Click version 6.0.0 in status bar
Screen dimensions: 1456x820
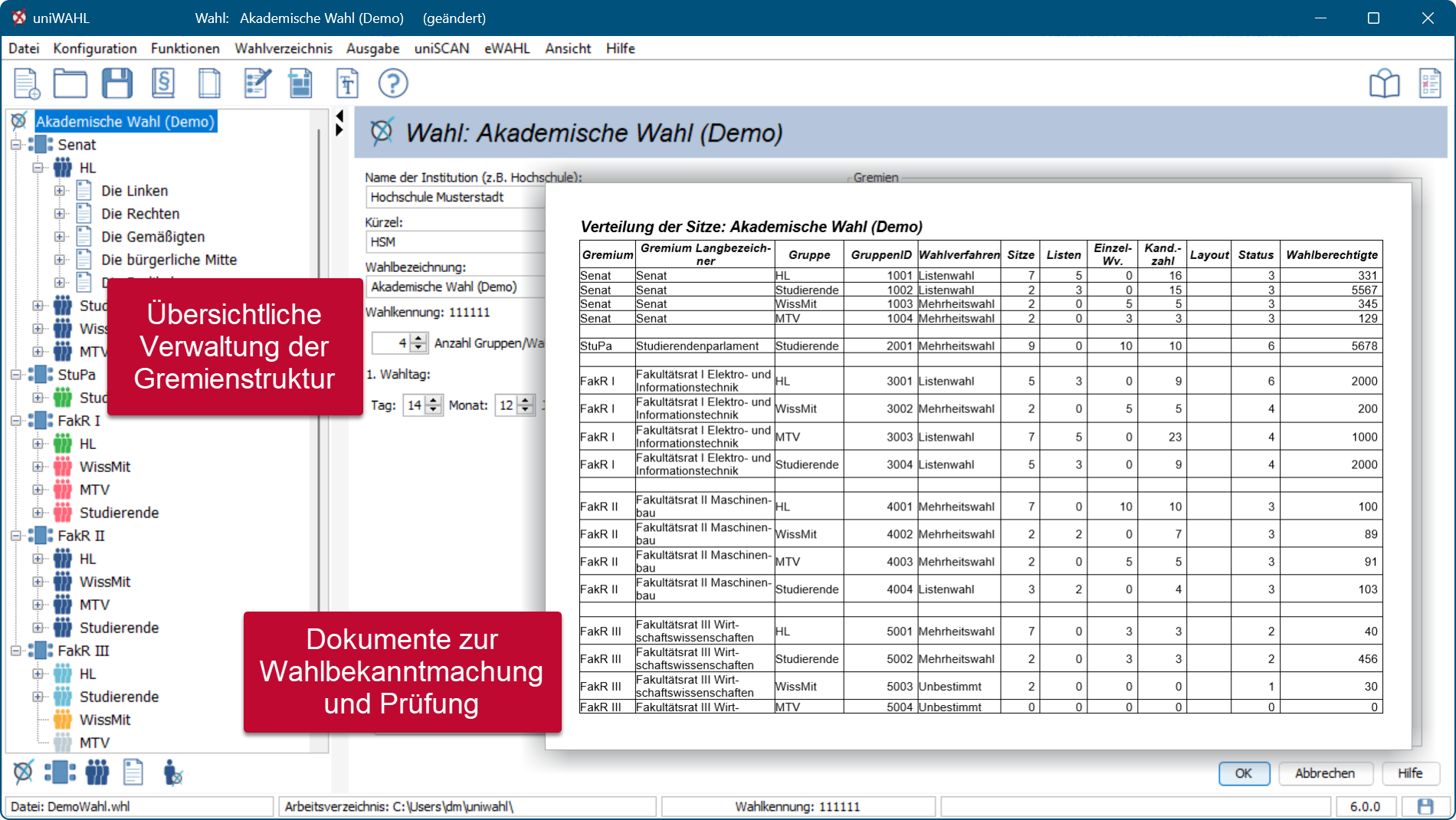[x=1365, y=806]
